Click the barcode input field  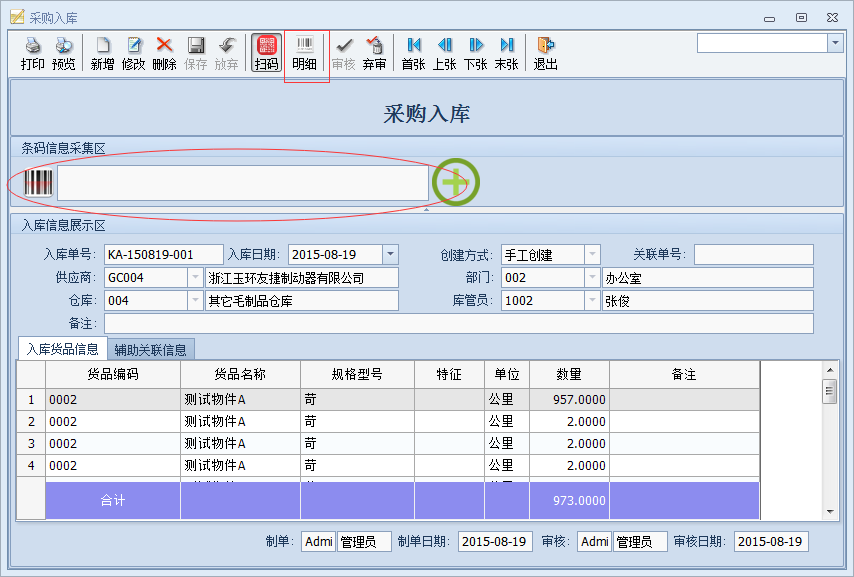coord(243,183)
